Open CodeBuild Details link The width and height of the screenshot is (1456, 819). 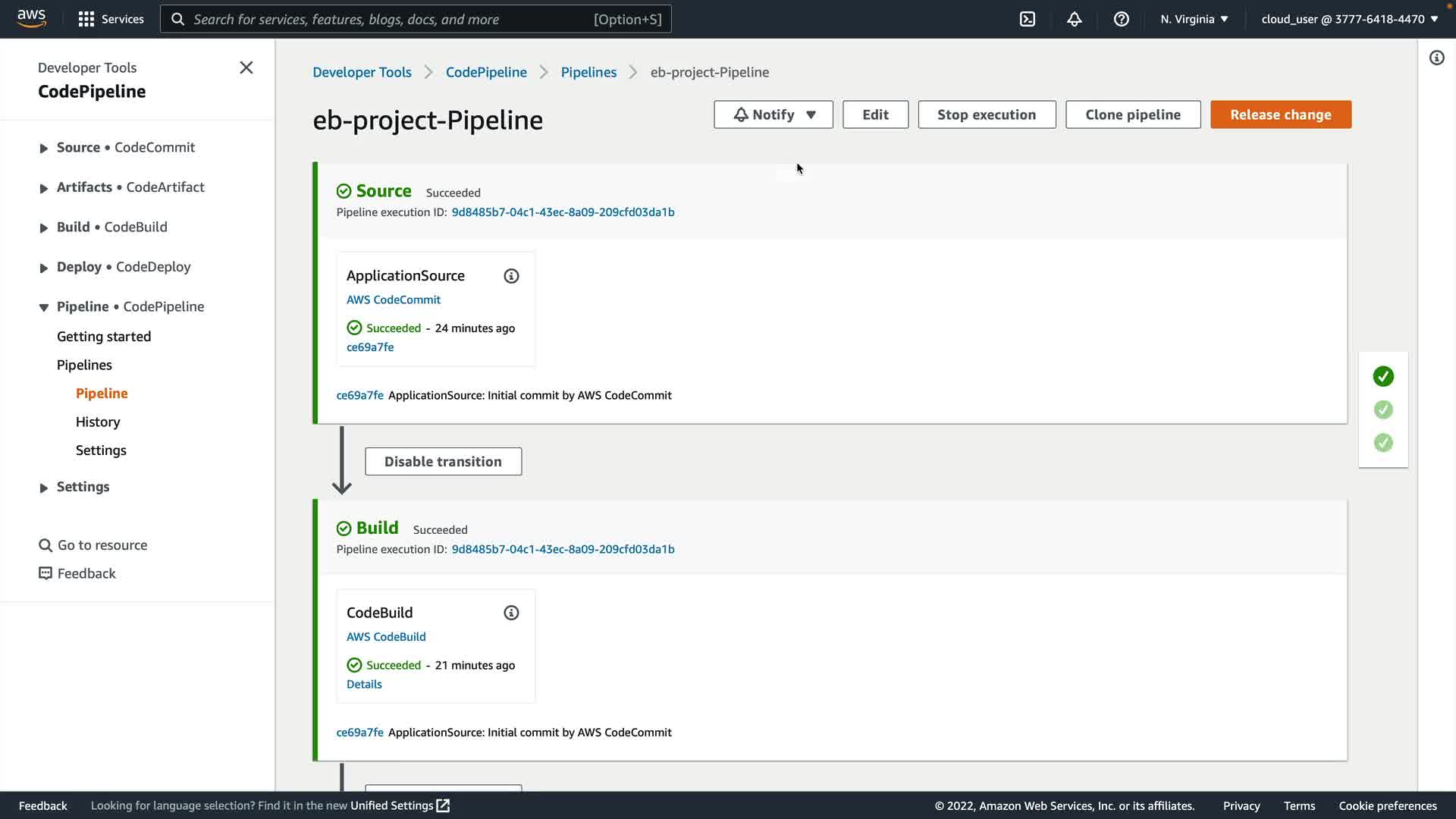(x=364, y=684)
